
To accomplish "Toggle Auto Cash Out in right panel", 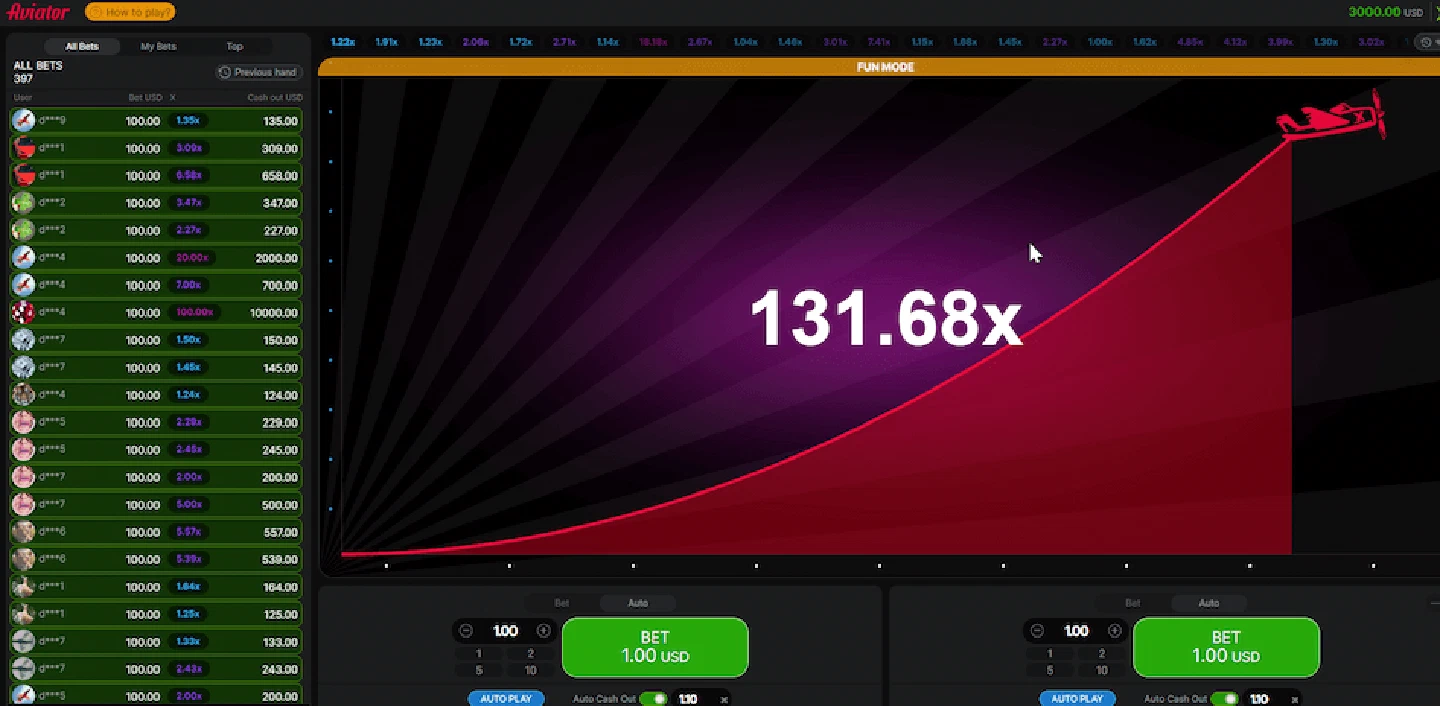I will pos(1224,699).
